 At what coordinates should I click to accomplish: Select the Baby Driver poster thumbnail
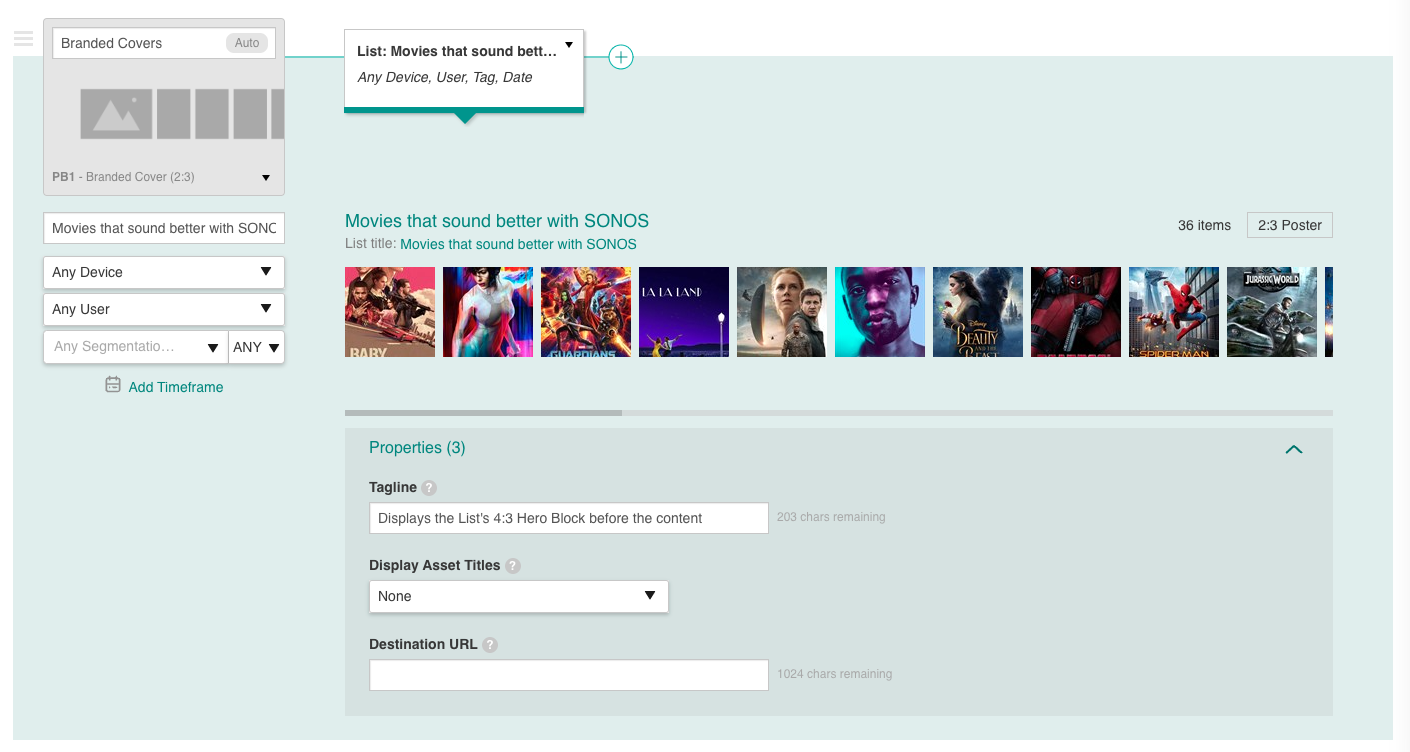tap(390, 312)
